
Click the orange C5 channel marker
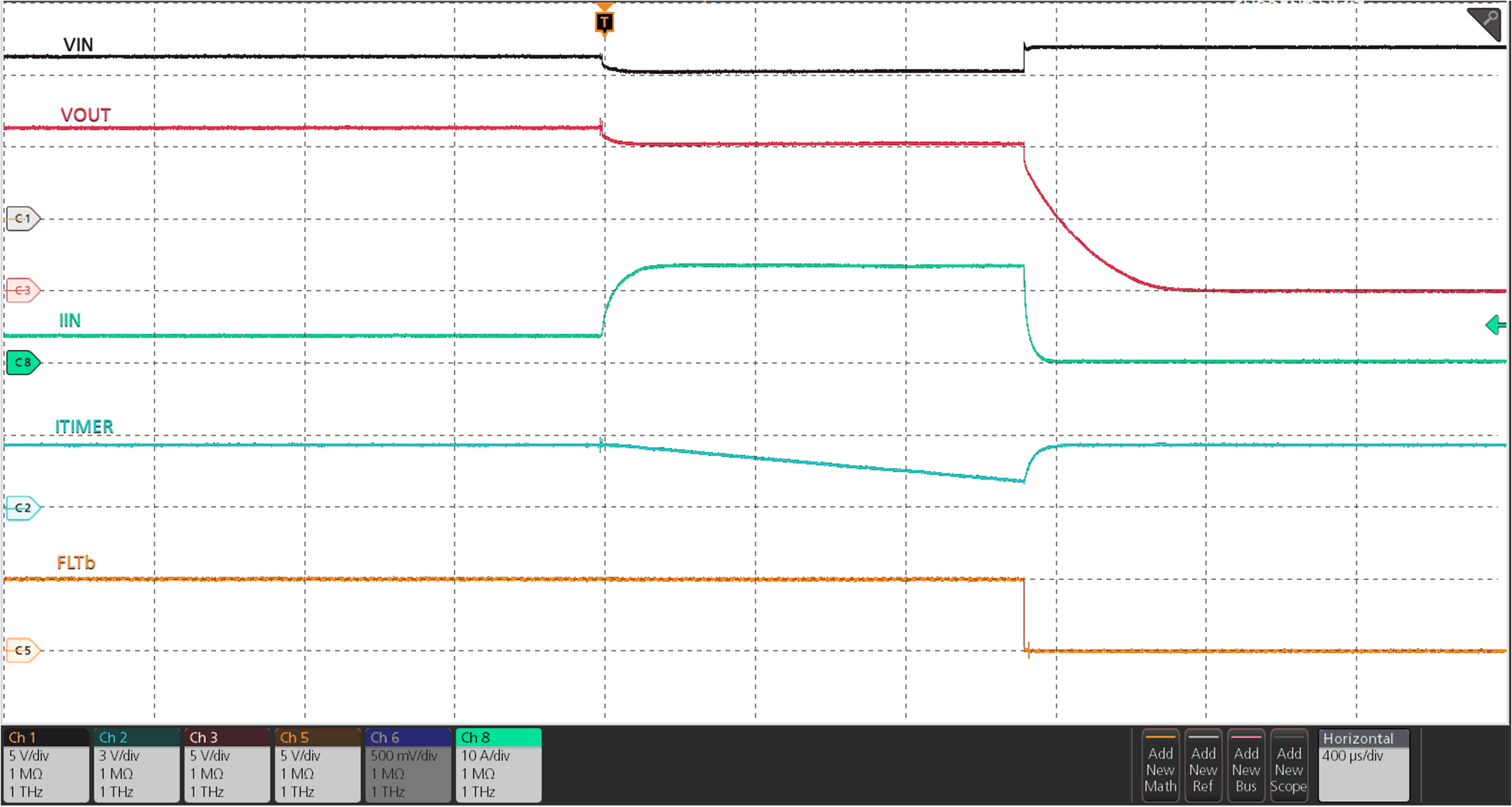22,650
